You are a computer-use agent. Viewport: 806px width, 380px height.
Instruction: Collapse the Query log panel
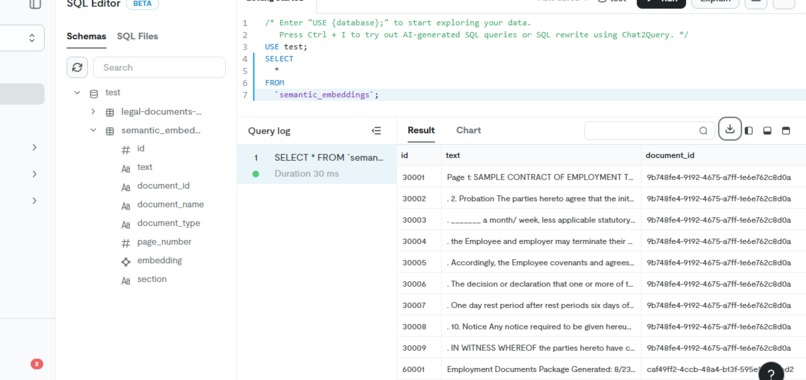[376, 131]
